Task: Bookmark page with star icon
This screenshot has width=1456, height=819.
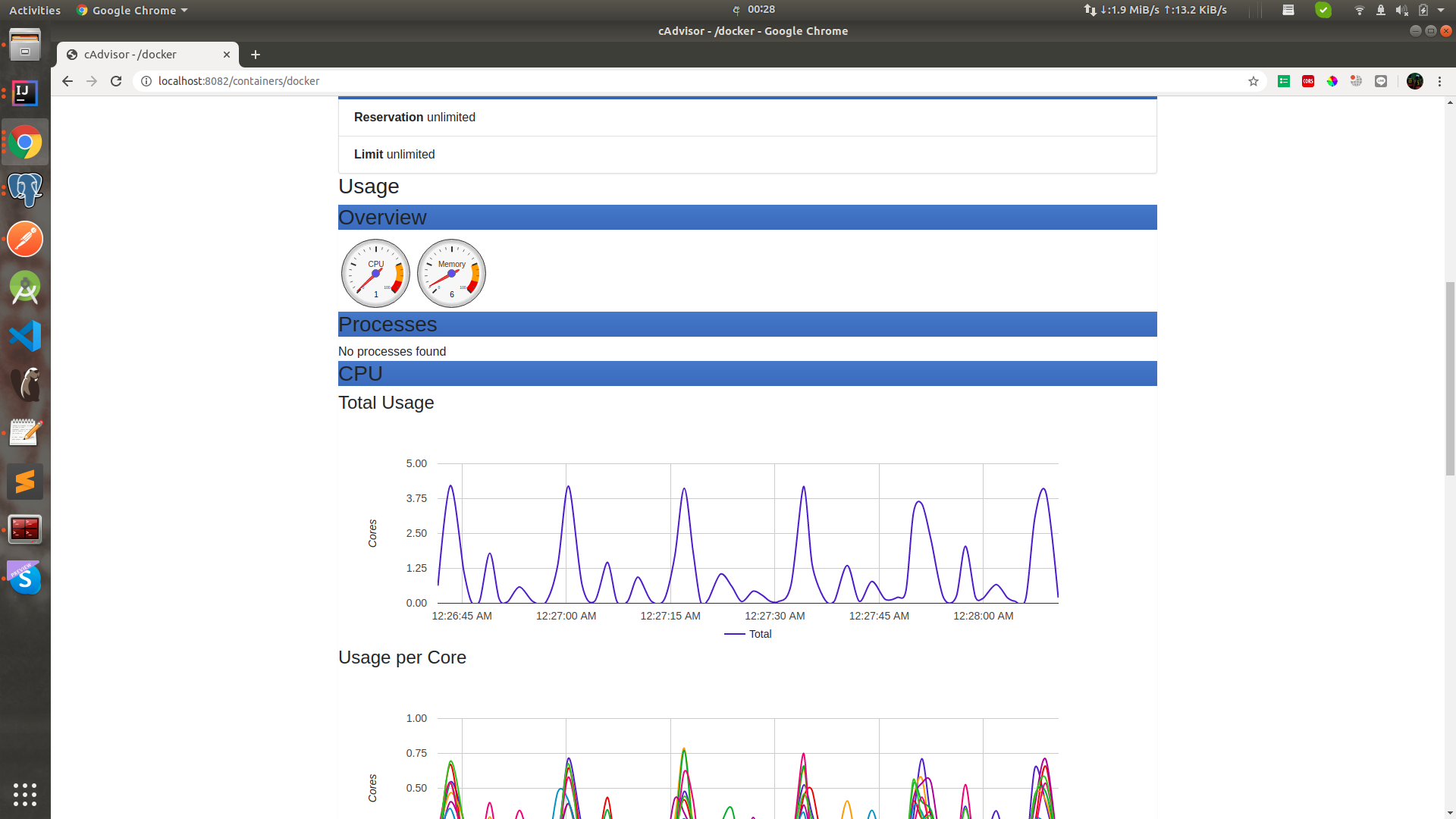Action: click(1254, 81)
